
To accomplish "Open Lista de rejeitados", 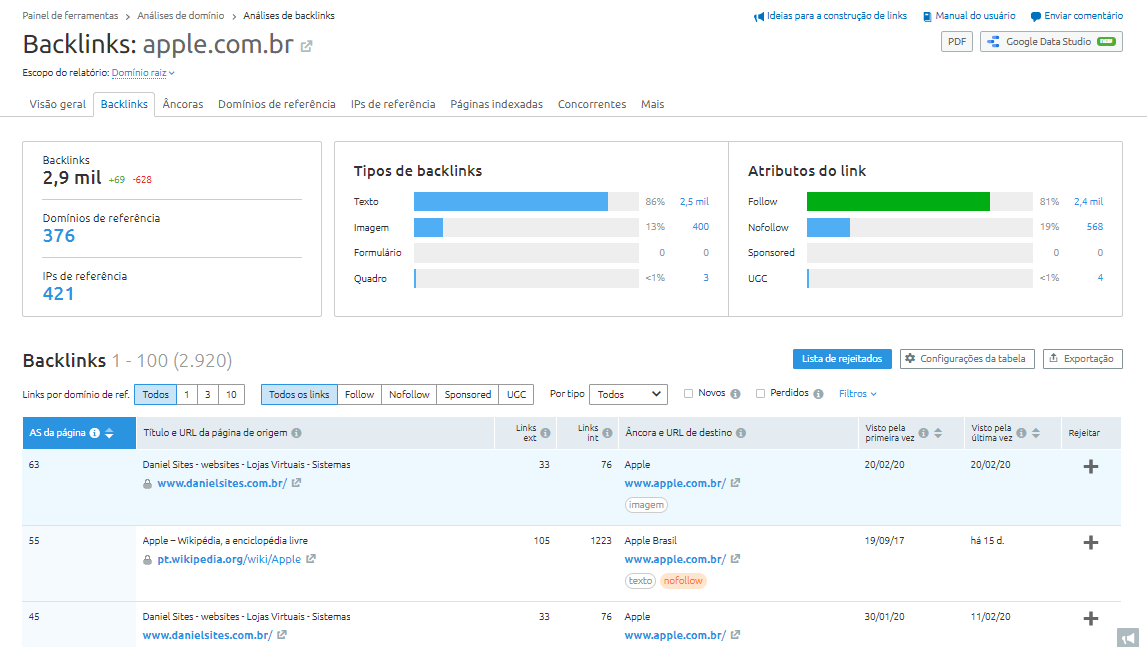I will click(x=842, y=359).
